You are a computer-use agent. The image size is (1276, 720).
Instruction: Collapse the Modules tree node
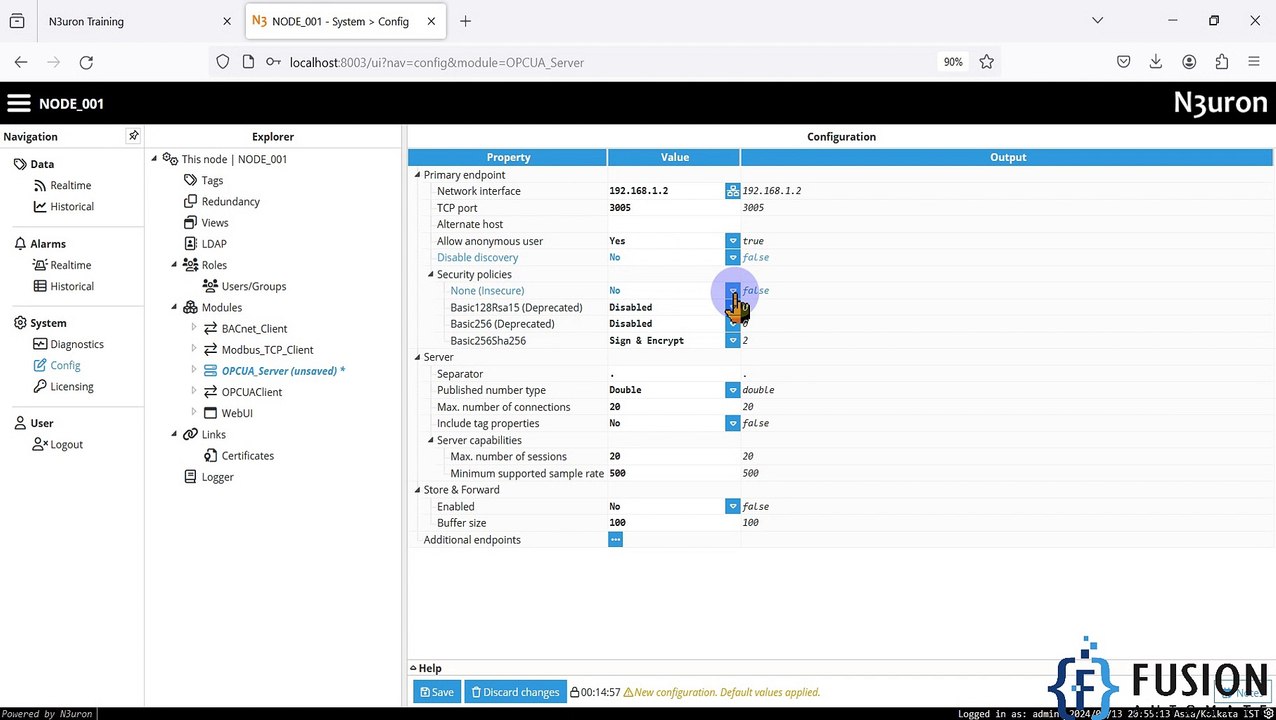(174, 307)
